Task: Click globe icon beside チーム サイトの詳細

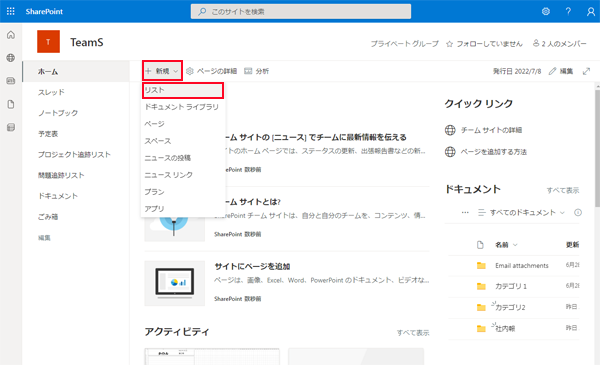Action: tap(450, 130)
